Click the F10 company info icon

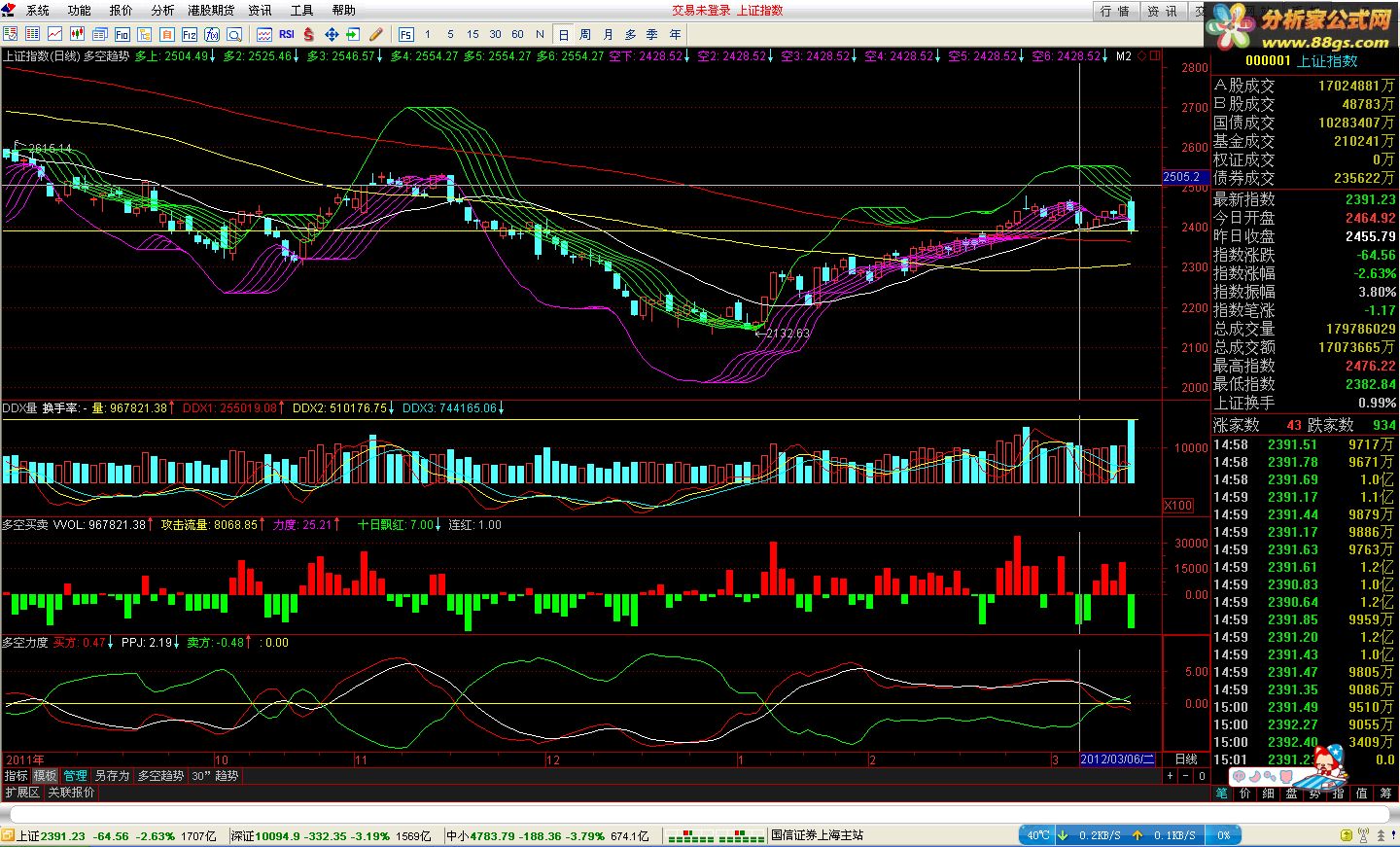(x=122, y=34)
